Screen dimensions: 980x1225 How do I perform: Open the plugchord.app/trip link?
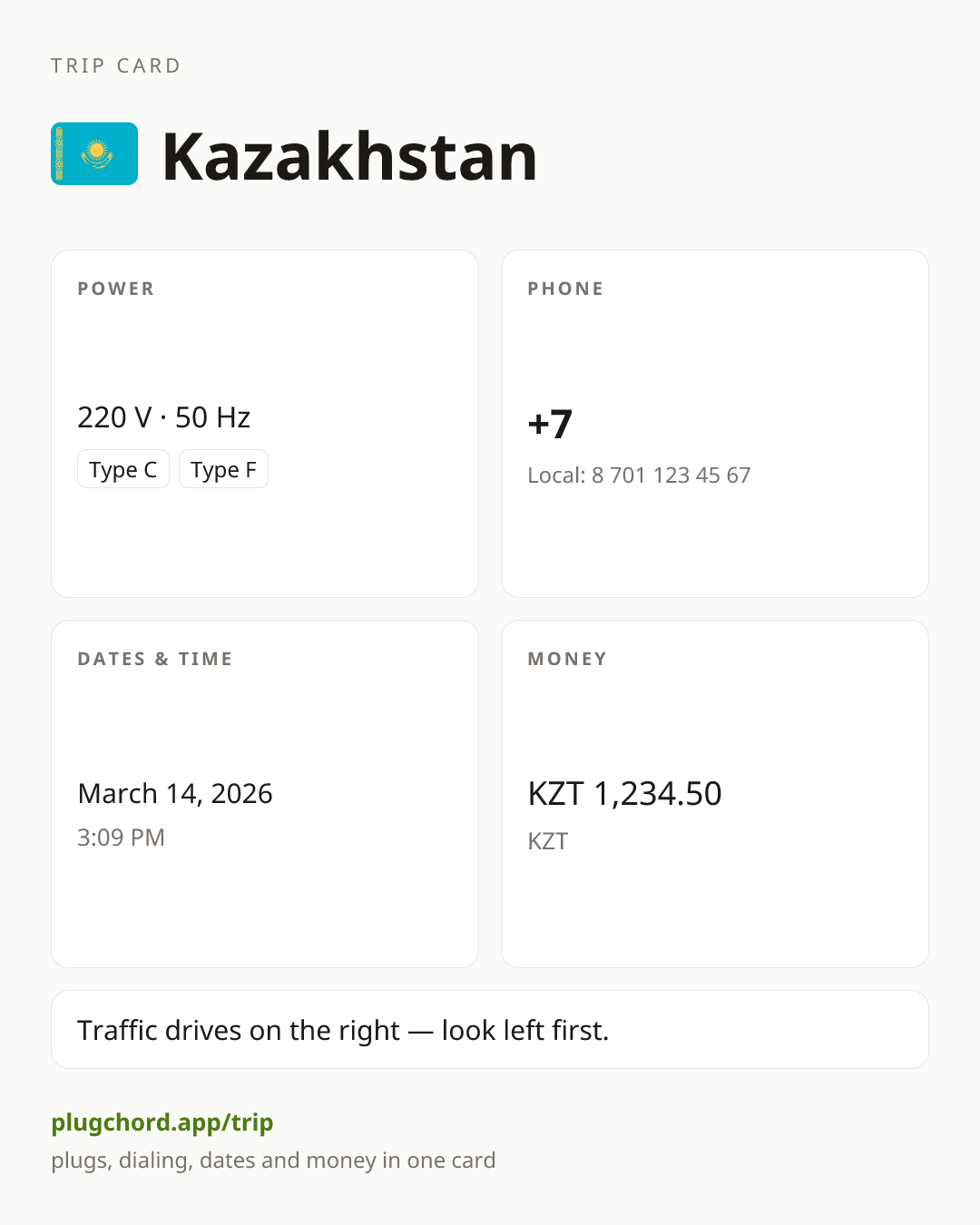pyautogui.click(x=162, y=1122)
